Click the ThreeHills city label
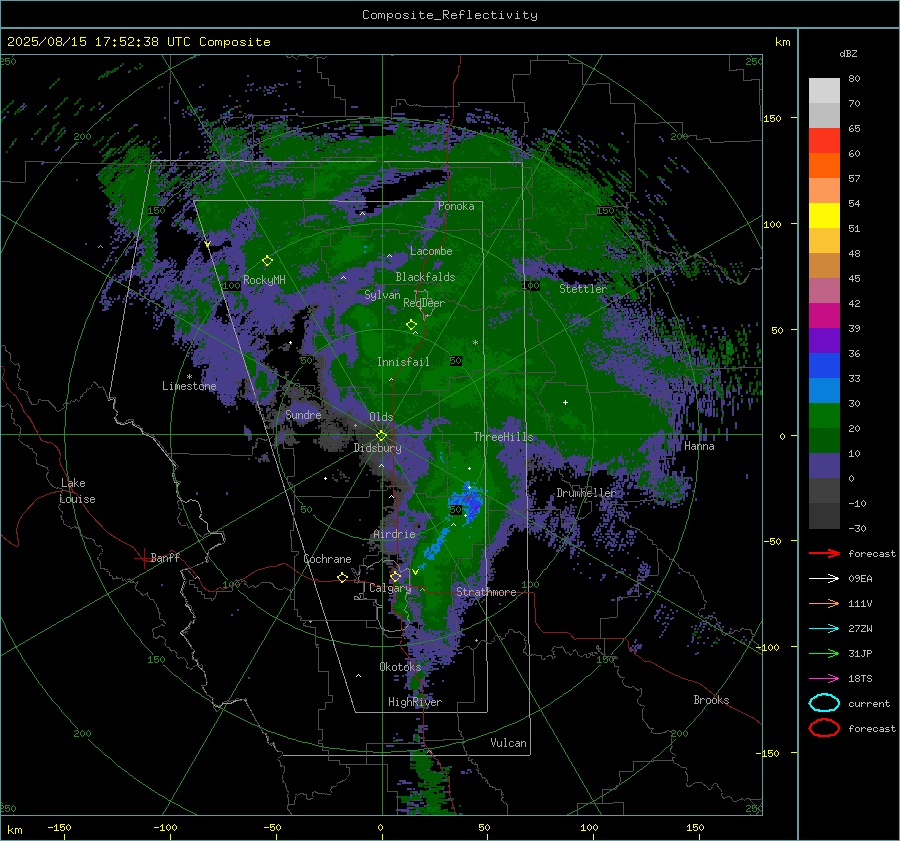 503,437
